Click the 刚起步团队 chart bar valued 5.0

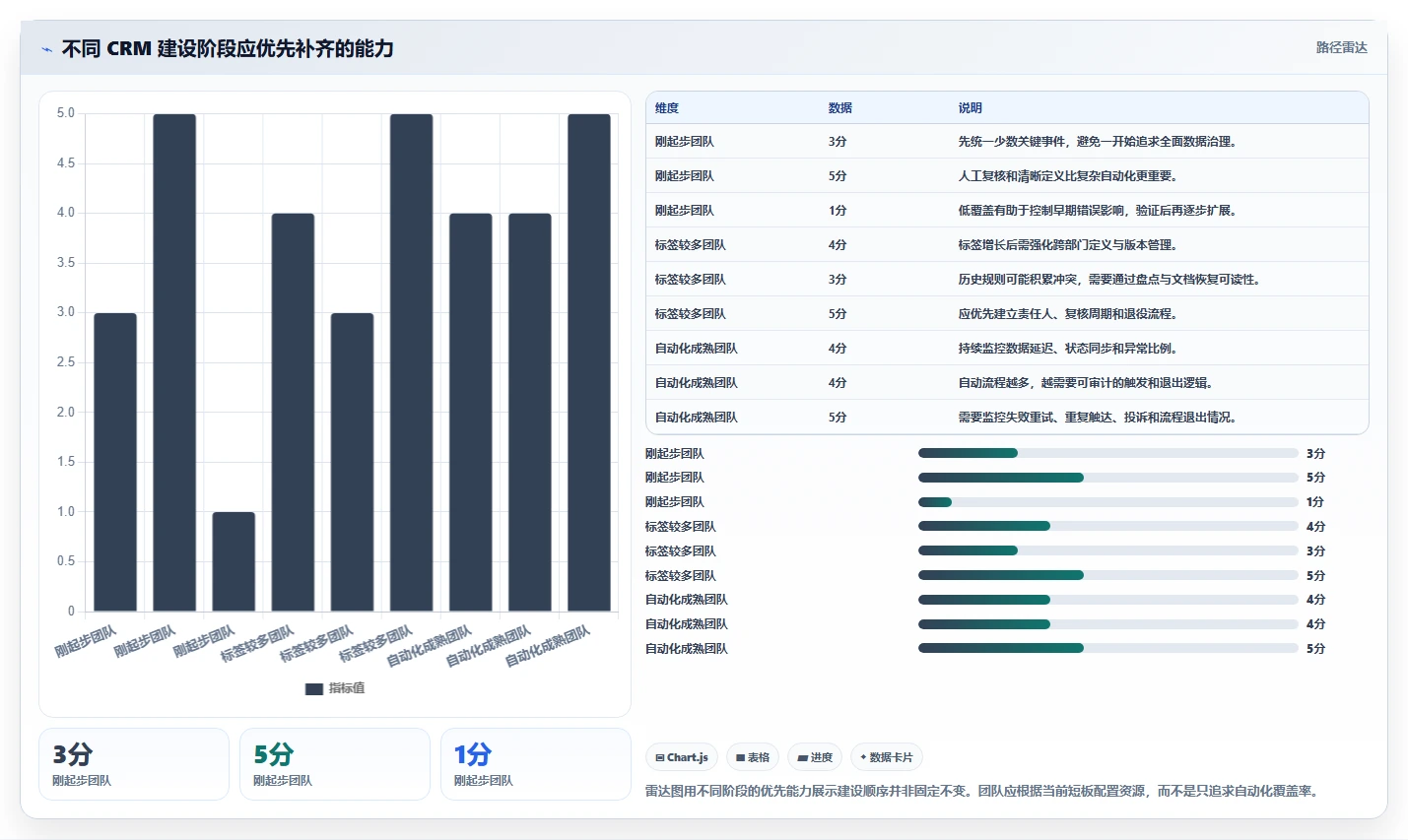[x=174, y=362]
